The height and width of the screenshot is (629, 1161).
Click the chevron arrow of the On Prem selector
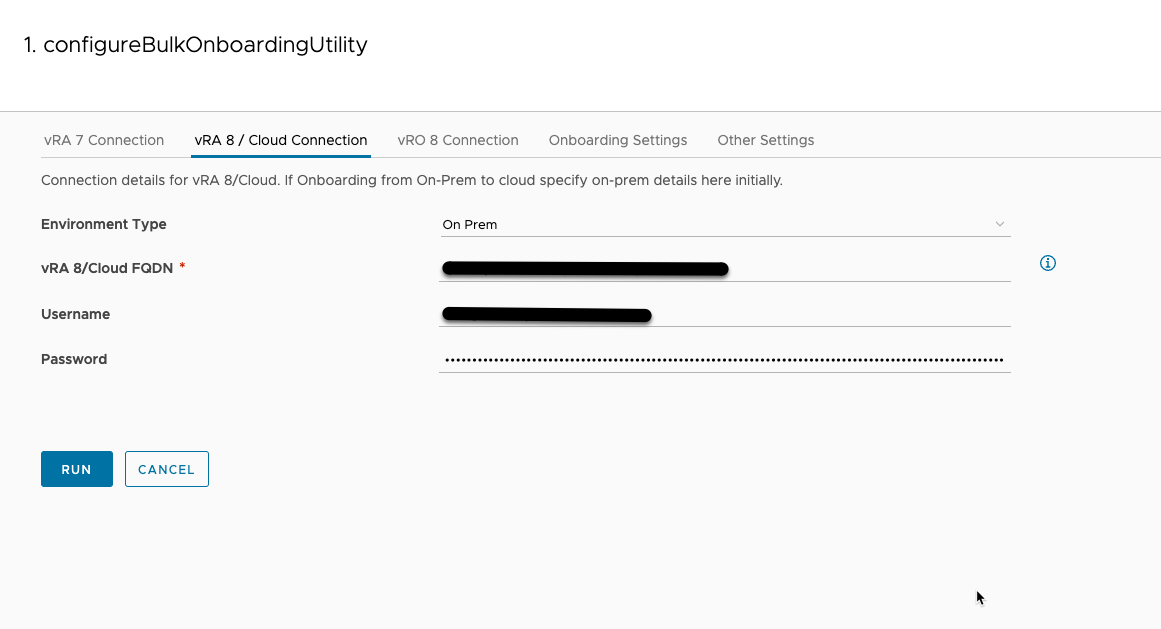click(x=999, y=224)
